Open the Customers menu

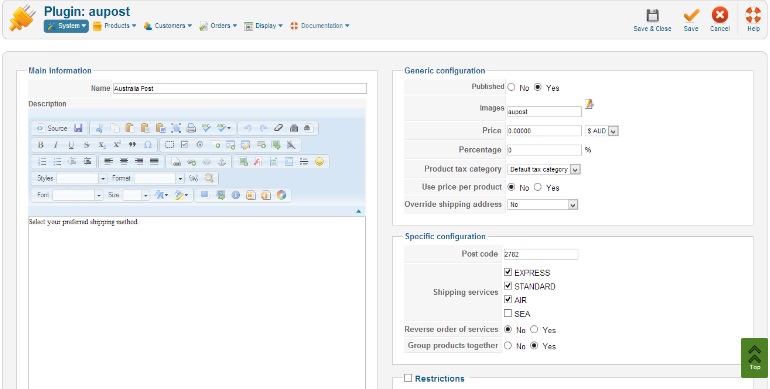(167, 26)
